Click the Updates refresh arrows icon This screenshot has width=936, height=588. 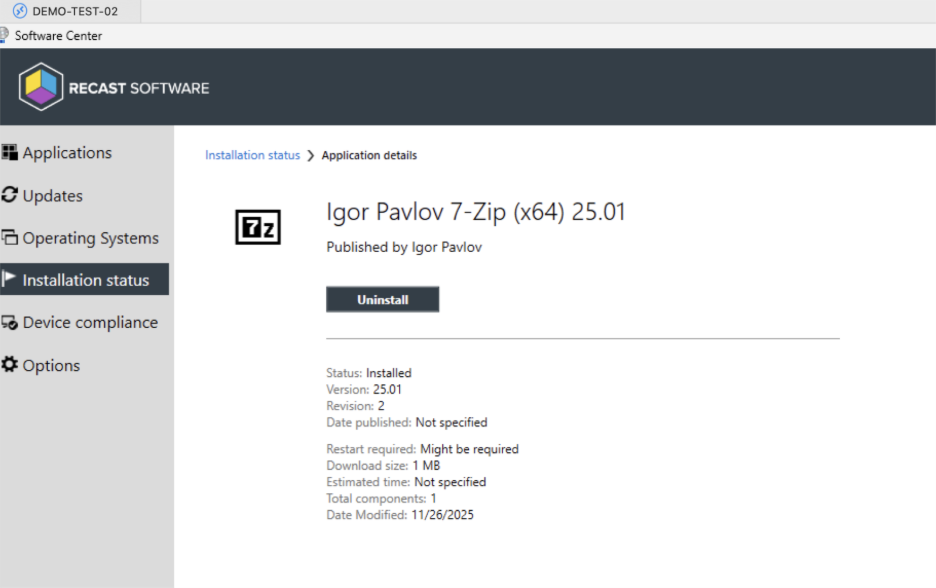click(10, 195)
